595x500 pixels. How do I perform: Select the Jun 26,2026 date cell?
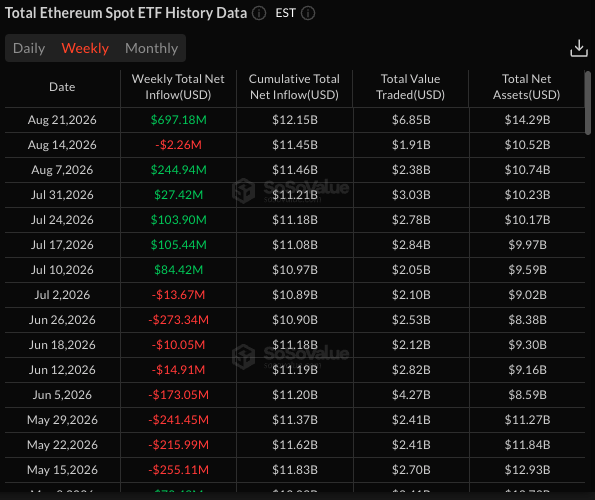pyautogui.click(x=62, y=320)
